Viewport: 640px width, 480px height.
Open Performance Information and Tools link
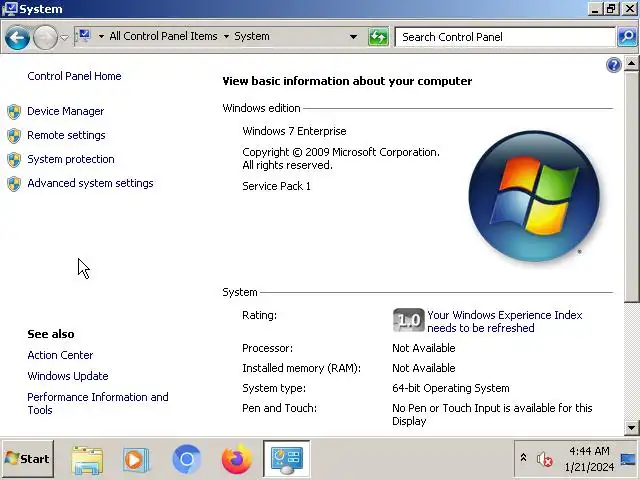click(98, 403)
